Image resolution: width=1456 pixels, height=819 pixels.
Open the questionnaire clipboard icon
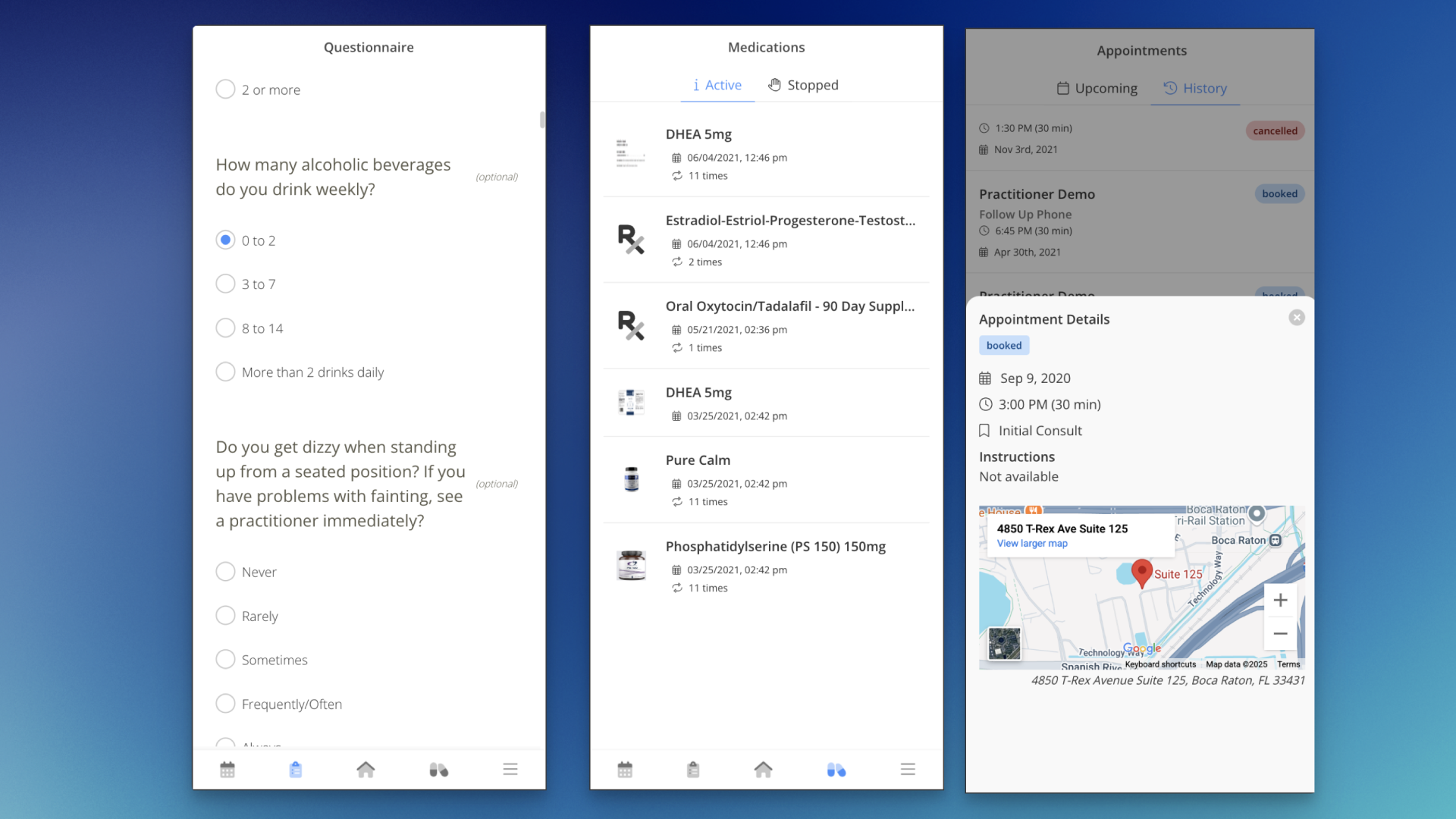pos(296,769)
